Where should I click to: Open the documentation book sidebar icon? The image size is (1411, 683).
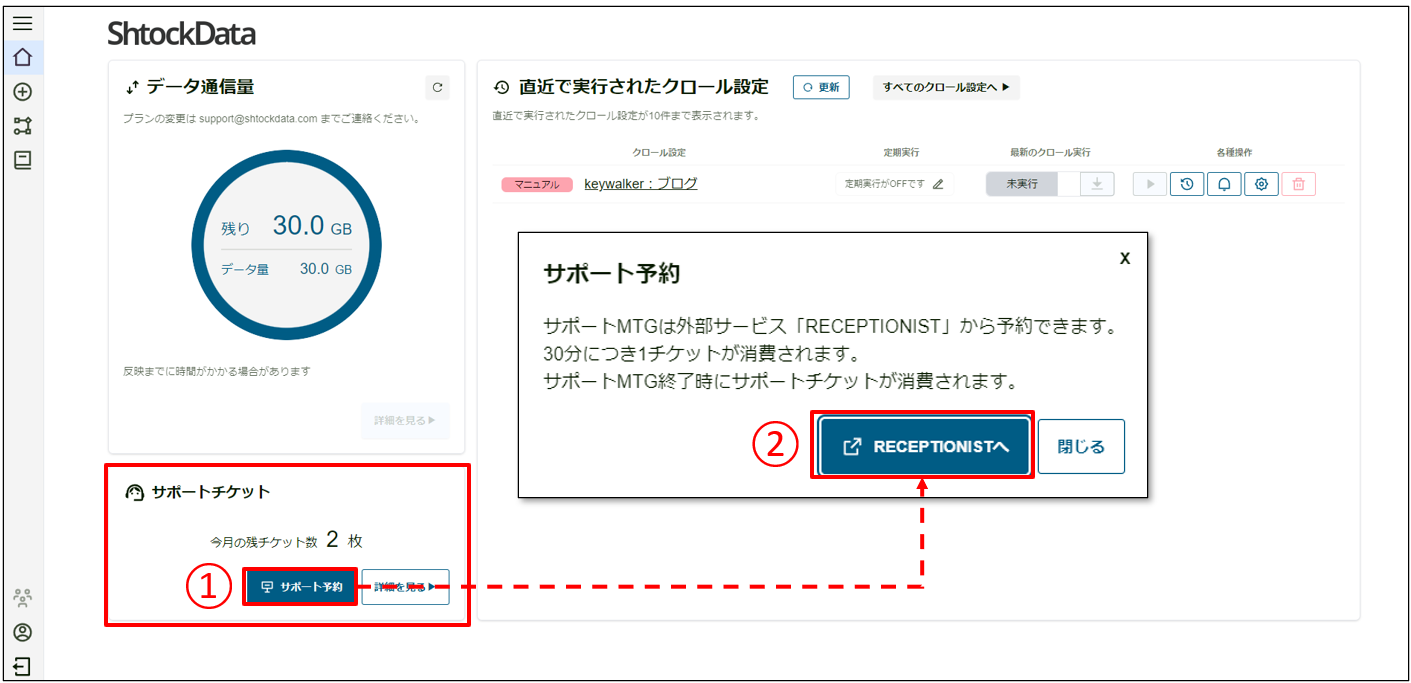[x=22, y=160]
